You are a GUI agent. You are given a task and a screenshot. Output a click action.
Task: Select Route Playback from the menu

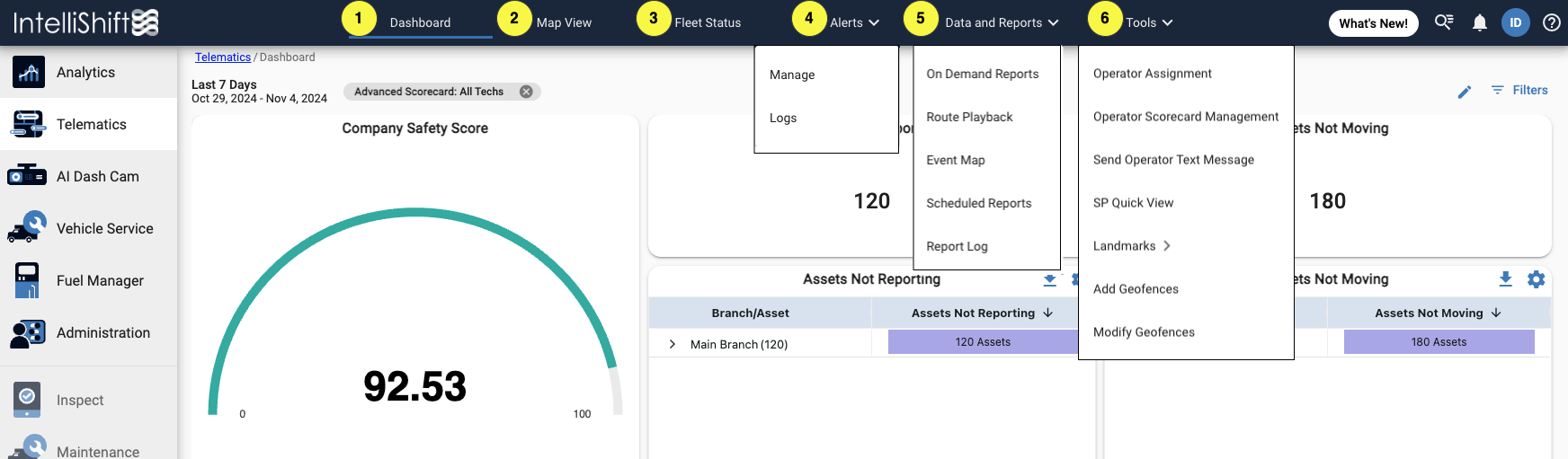969,117
